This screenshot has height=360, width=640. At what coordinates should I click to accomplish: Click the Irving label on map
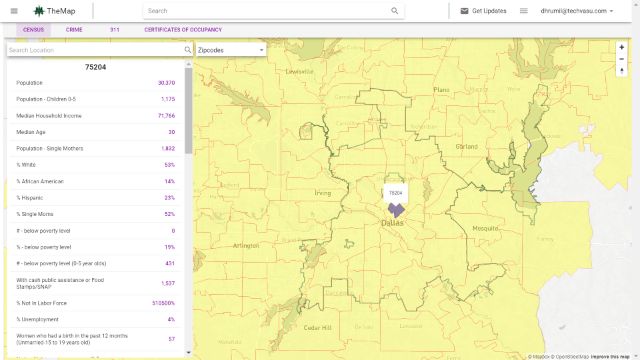tap(323, 193)
